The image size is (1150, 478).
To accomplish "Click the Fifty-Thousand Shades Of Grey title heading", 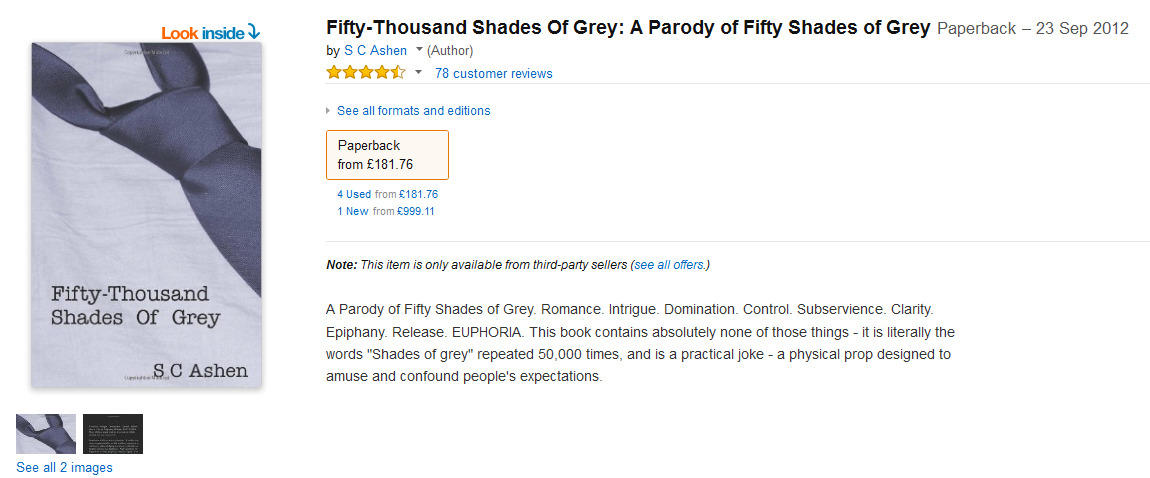I will [628, 28].
